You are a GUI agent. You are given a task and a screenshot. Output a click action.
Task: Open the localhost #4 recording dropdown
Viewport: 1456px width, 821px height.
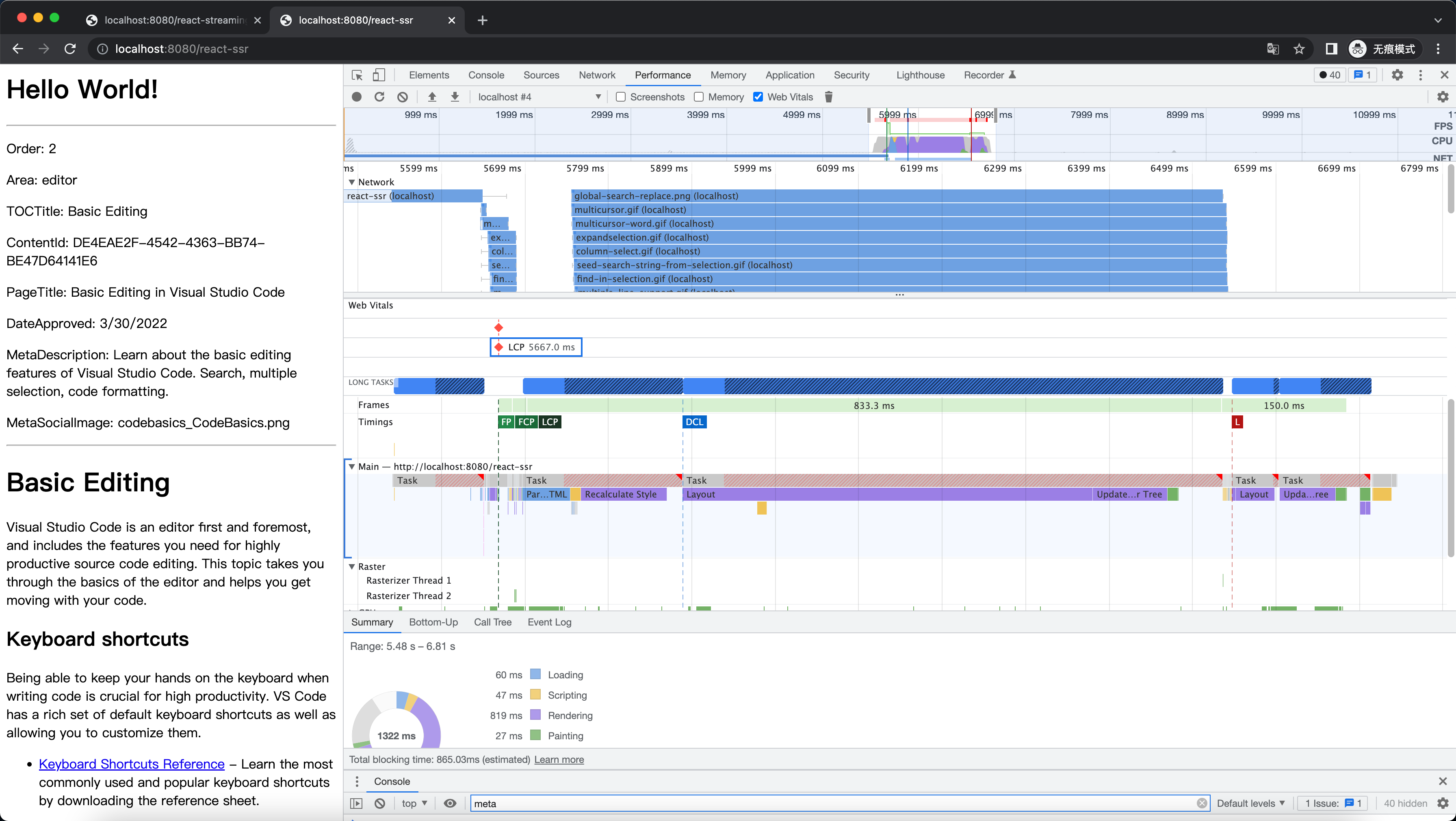539,97
